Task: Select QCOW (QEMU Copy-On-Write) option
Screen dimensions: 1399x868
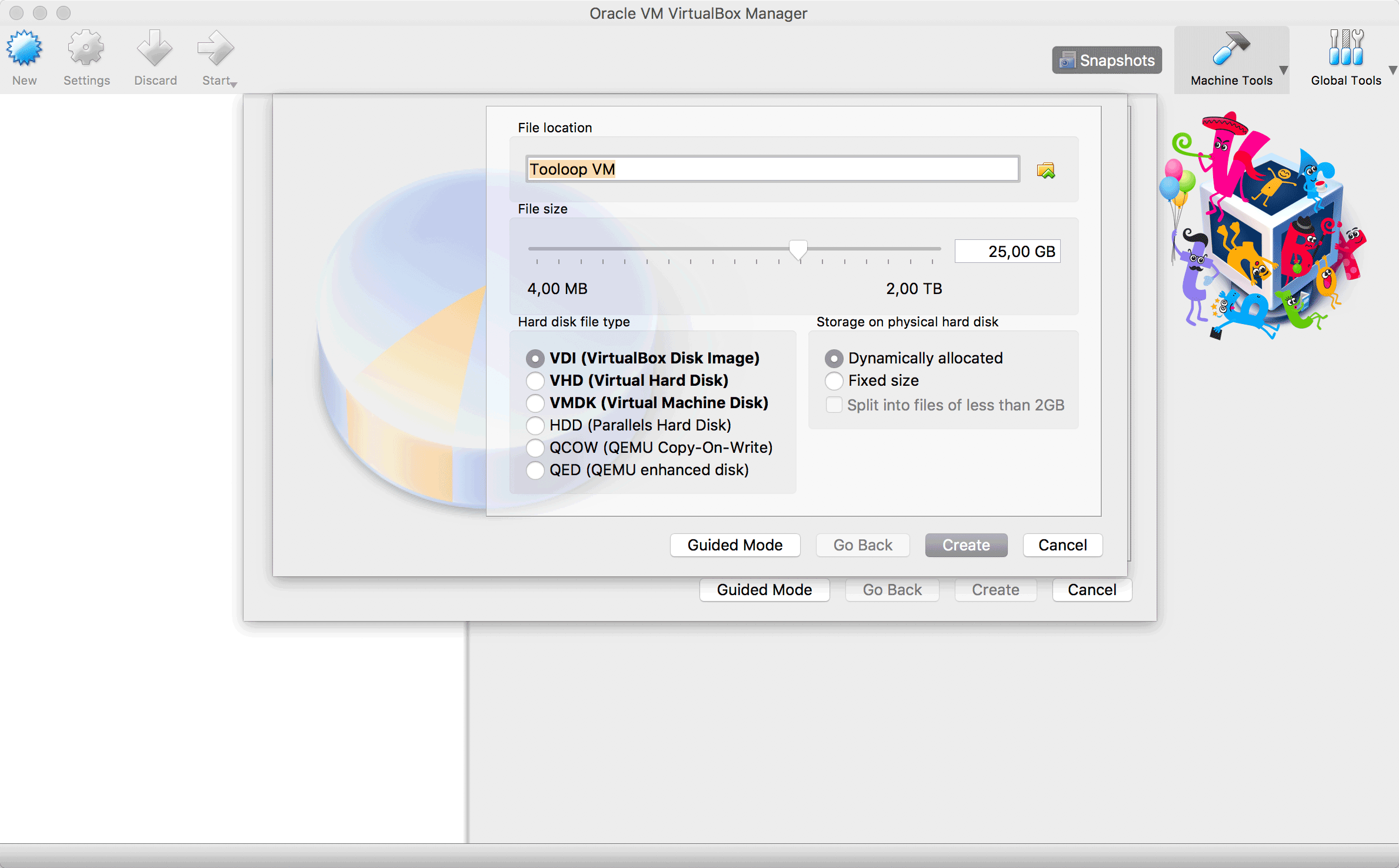Action: 649,448
